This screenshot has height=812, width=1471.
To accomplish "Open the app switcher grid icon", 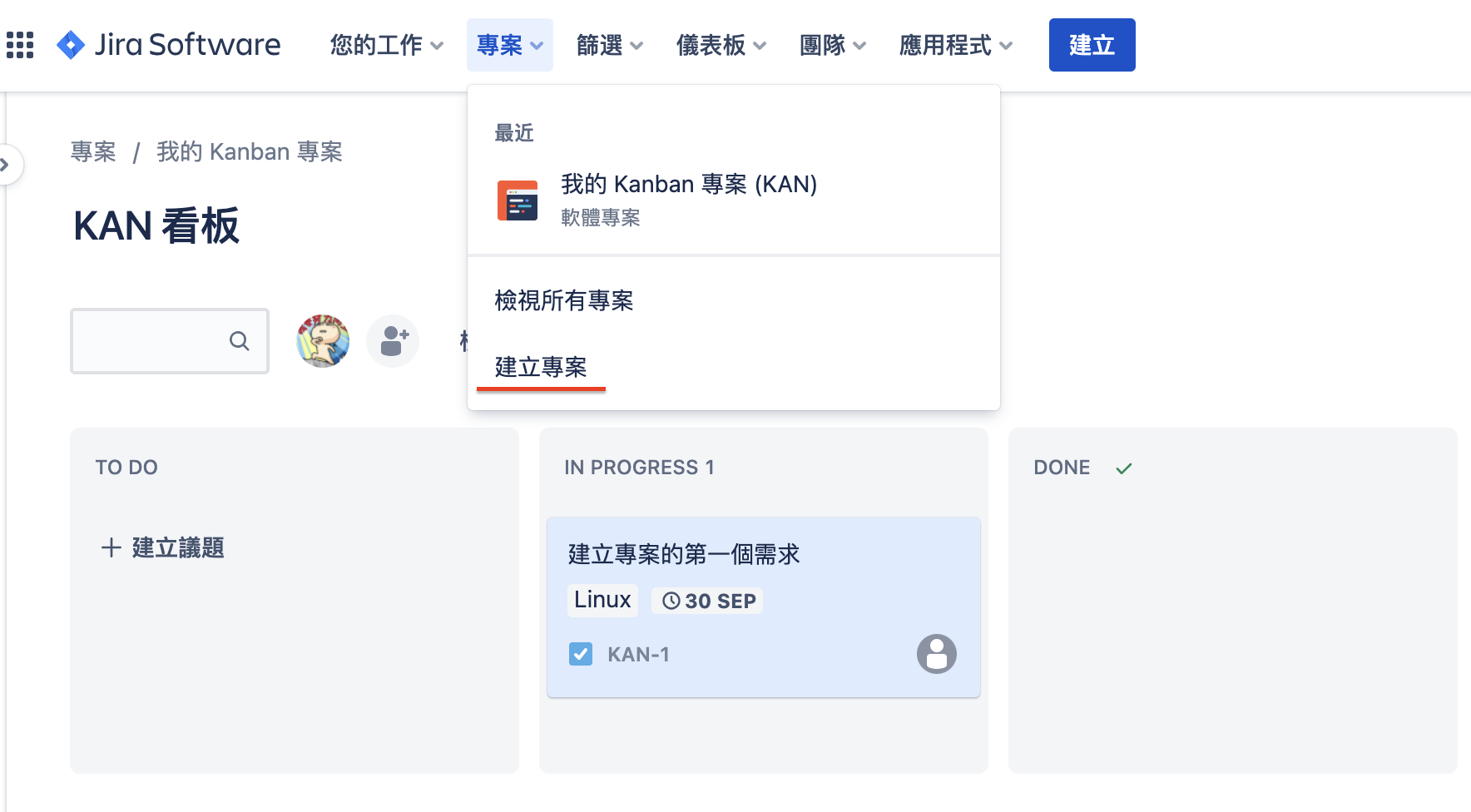I will coord(20,45).
